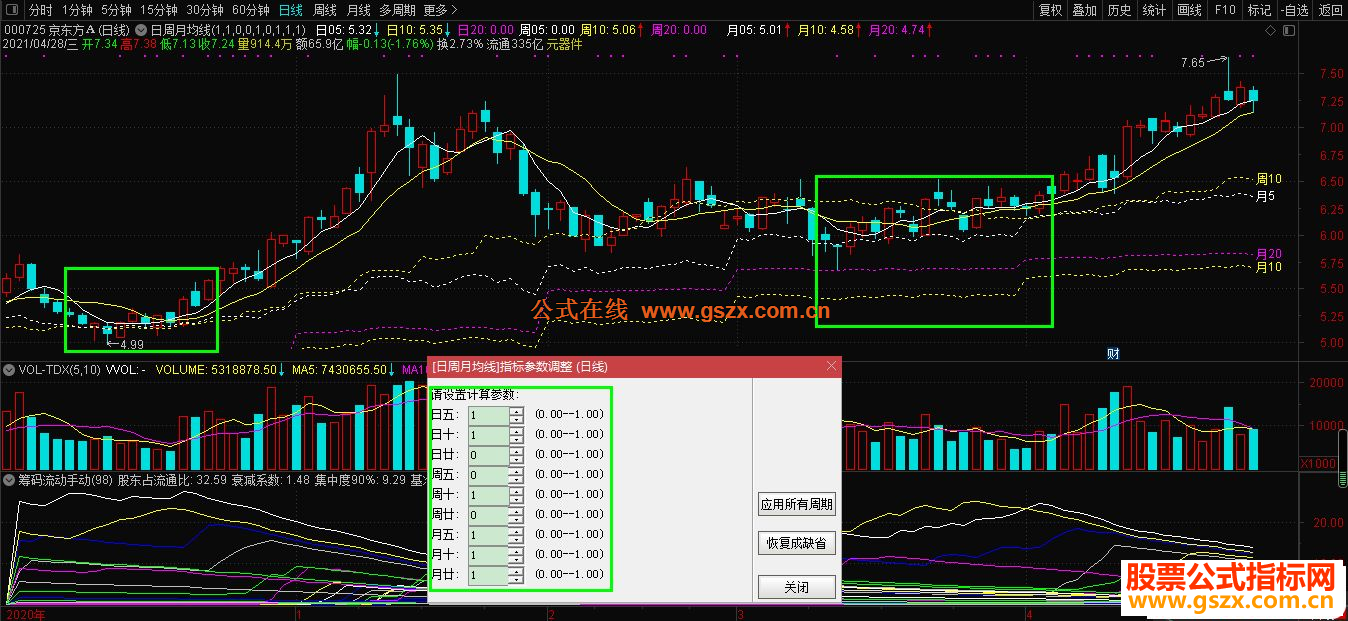The image size is (1348, 621).
Task: Click the 日廿 spinner arrows
Action: pyautogui.click(x=516, y=454)
